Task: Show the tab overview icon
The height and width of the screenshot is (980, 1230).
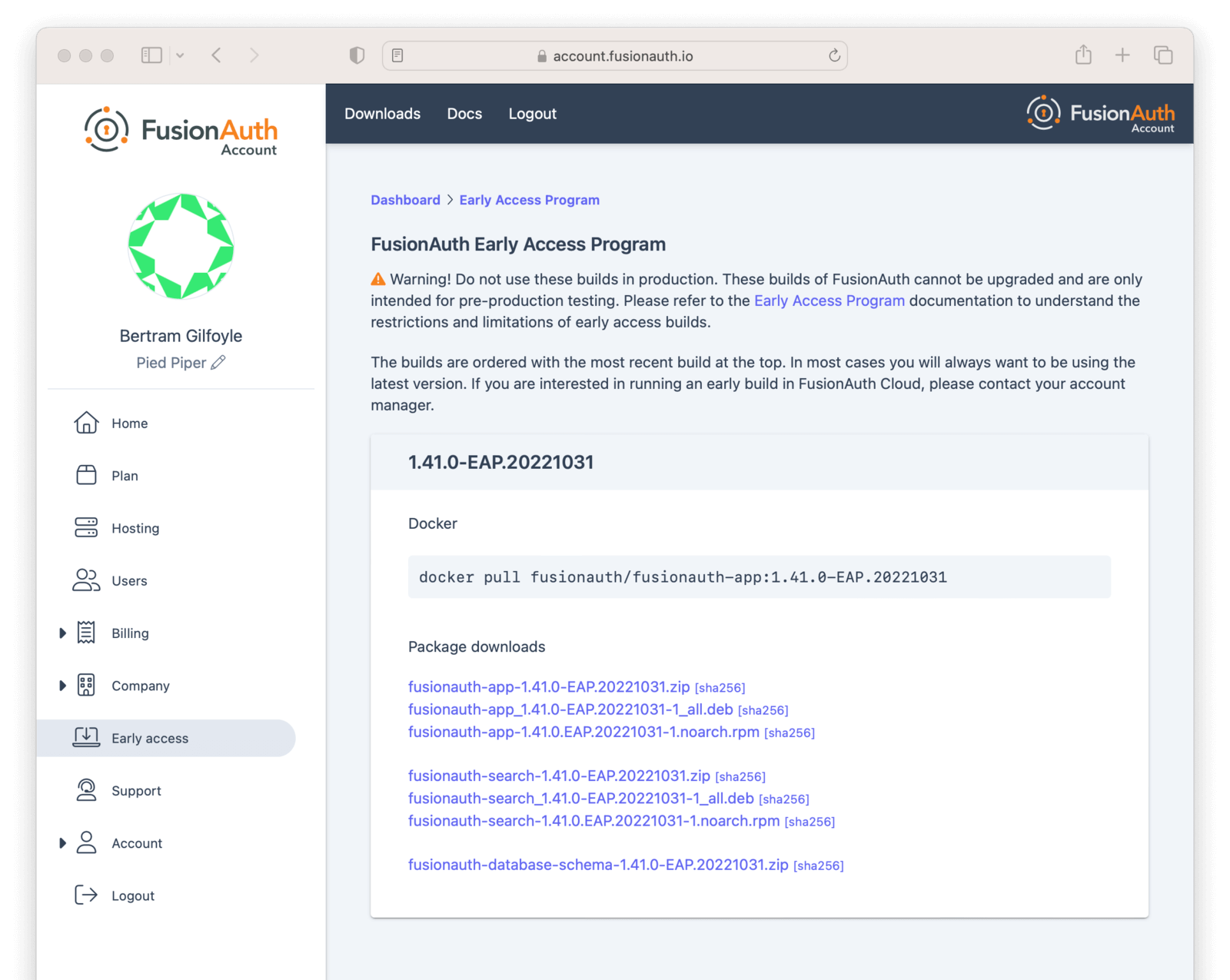Action: coord(1163,55)
